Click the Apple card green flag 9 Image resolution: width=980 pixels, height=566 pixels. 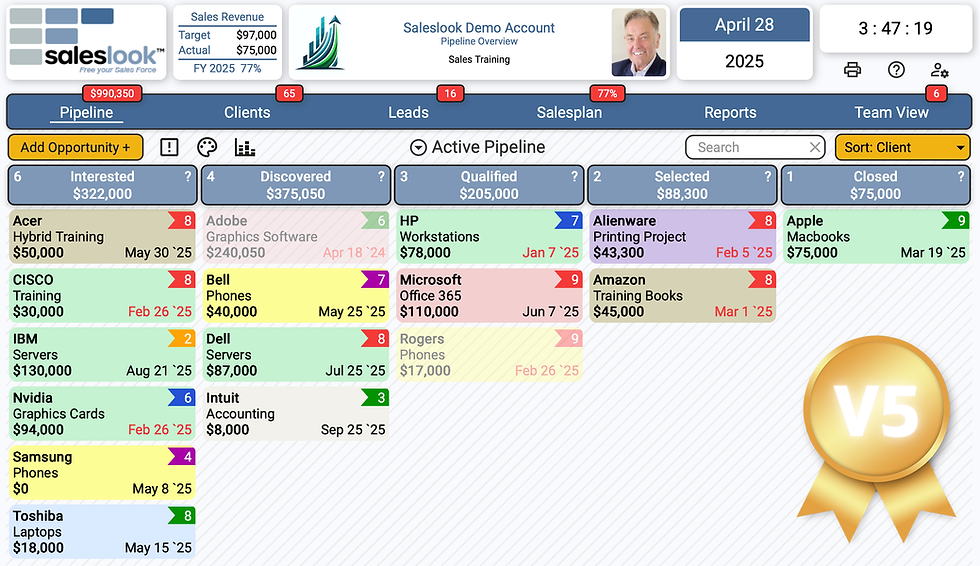coord(956,220)
